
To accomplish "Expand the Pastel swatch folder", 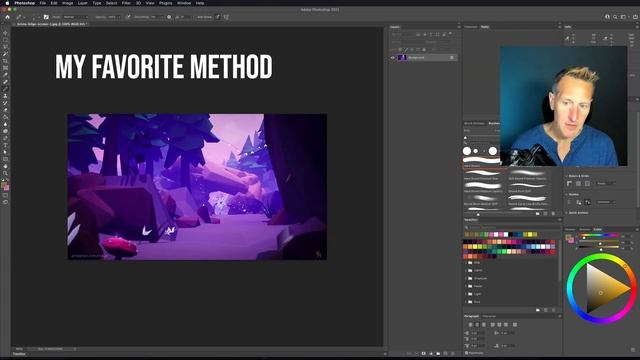I will tap(466, 286).
